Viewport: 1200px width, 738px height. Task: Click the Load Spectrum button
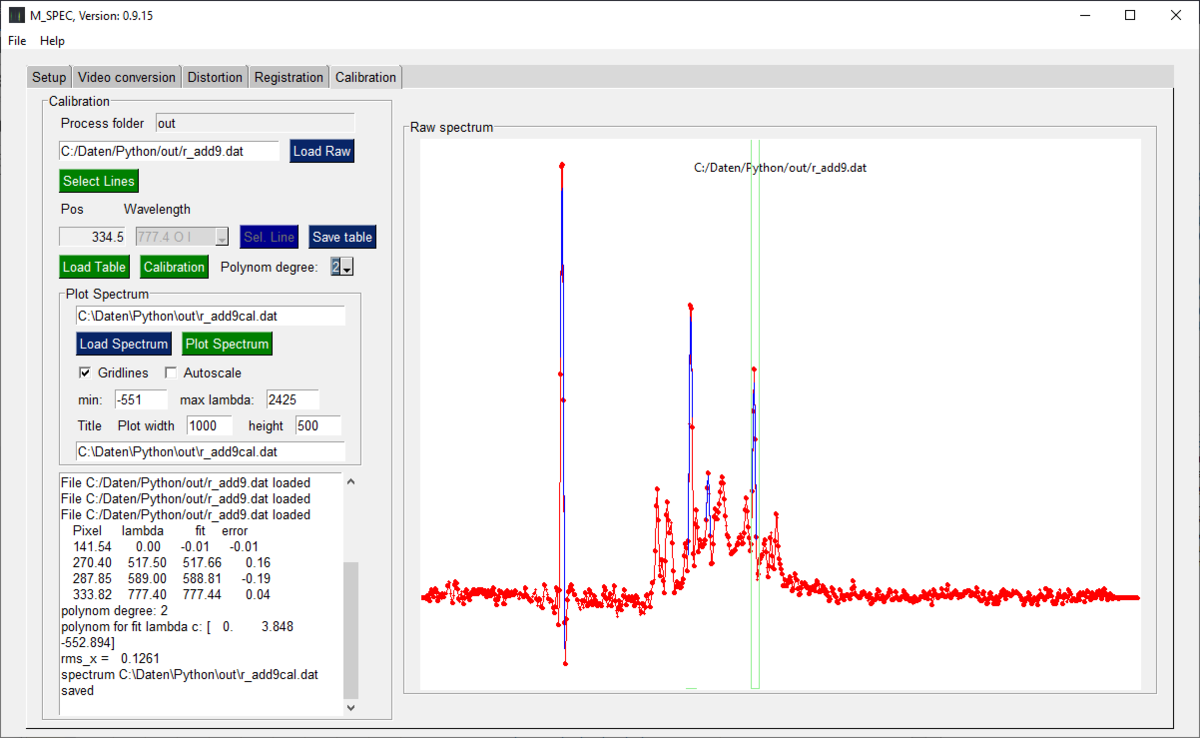[123, 343]
